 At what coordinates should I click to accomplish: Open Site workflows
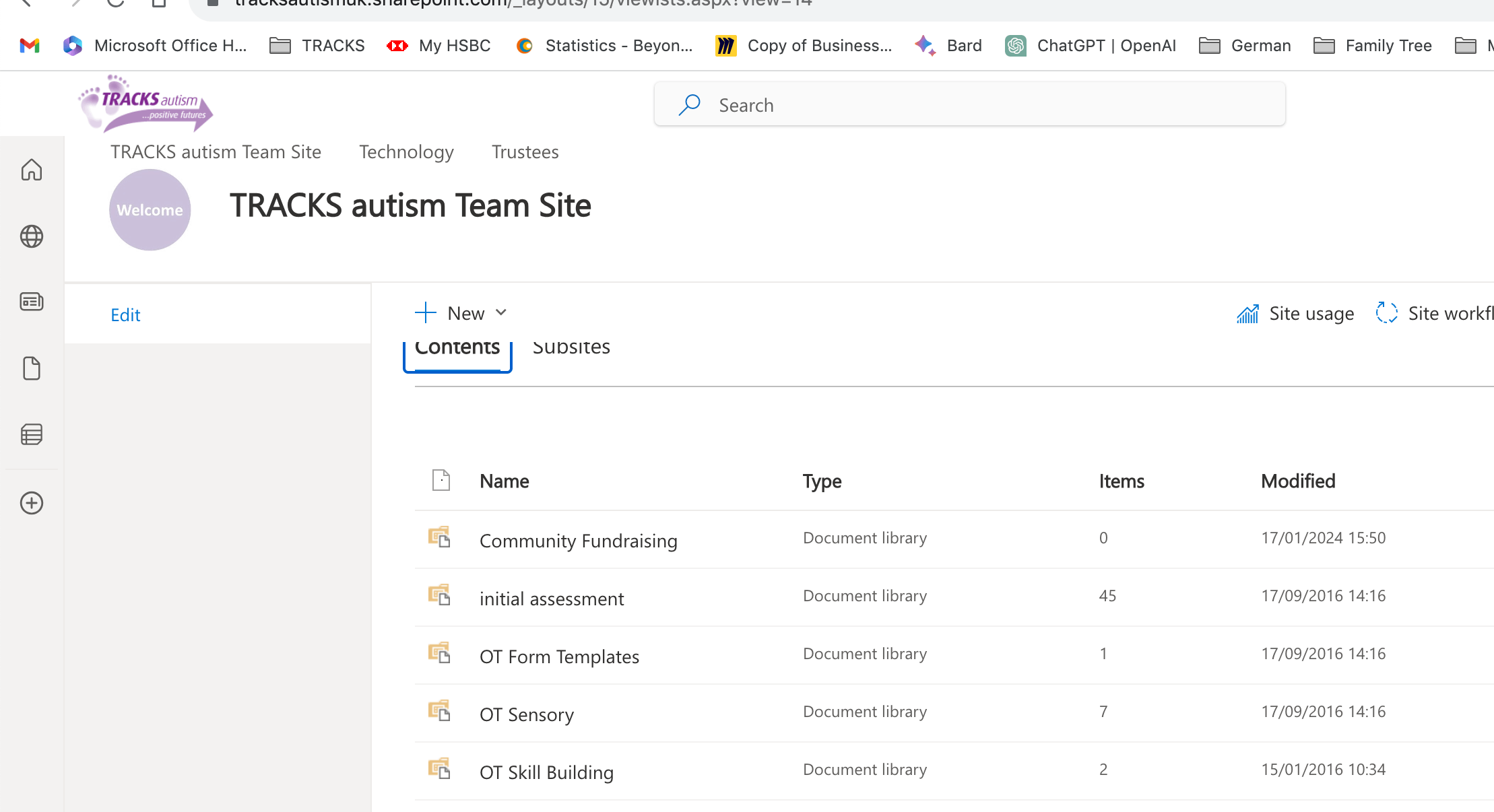click(x=1435, y=314)
